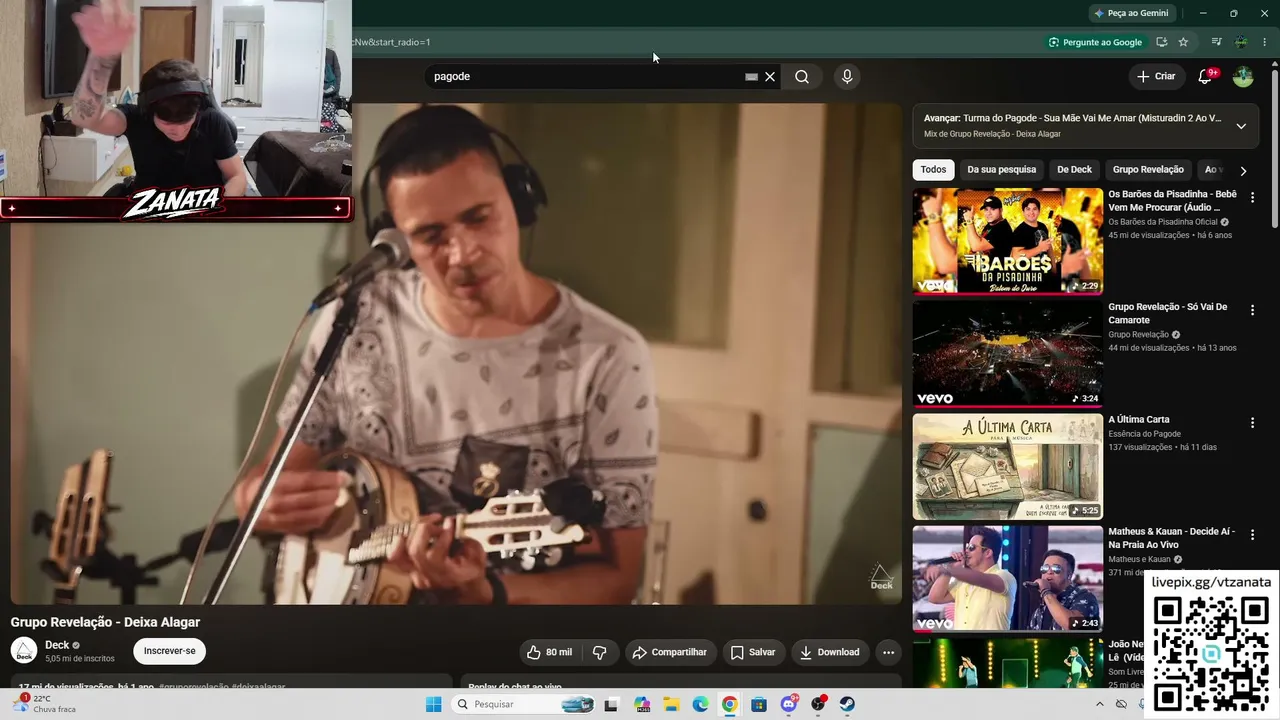The image size is (1280, 720).
Task: Open Task View on the taskbar
Action: (611, 704)
